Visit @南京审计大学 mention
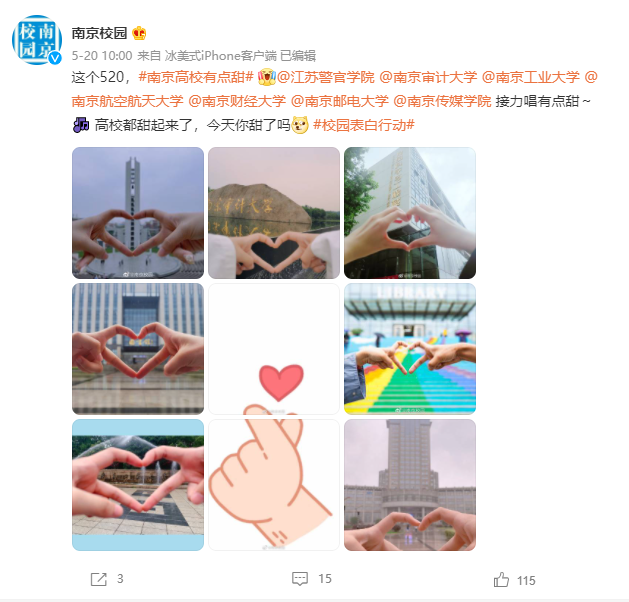Image resolution: width=629 pixels, height=602 pixels. tap(428, 77)
